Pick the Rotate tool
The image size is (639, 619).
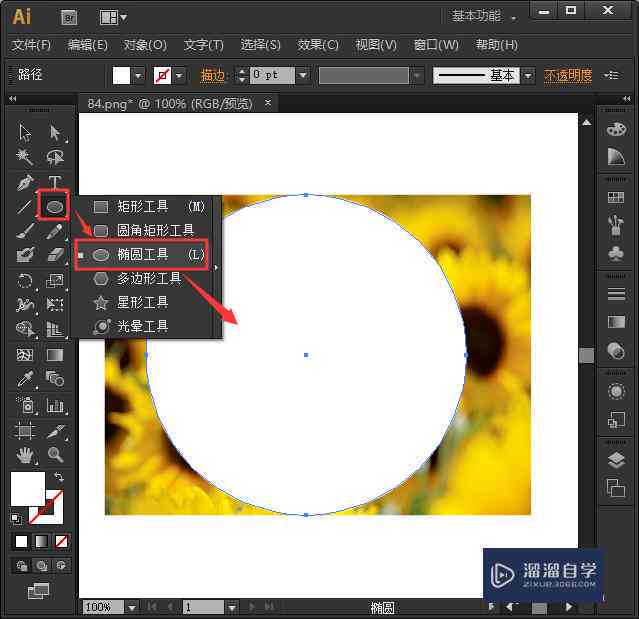click(25, 281)
